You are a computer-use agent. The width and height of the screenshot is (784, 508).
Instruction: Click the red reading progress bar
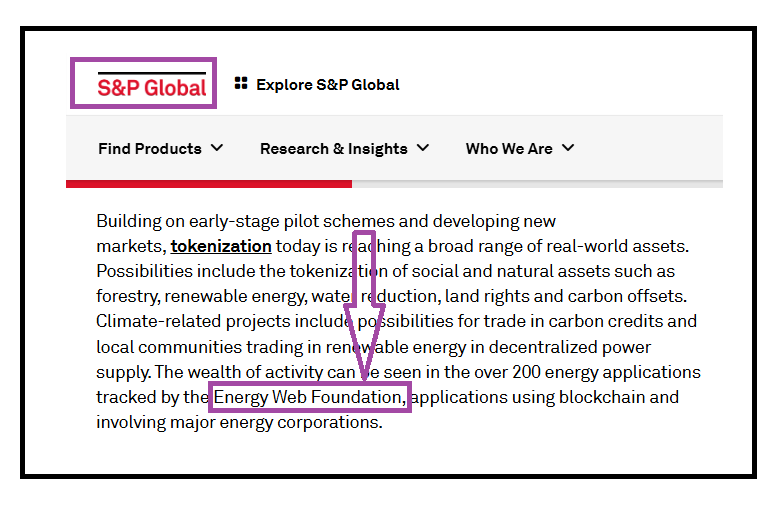pyautogui.click(x=209, y=184)
